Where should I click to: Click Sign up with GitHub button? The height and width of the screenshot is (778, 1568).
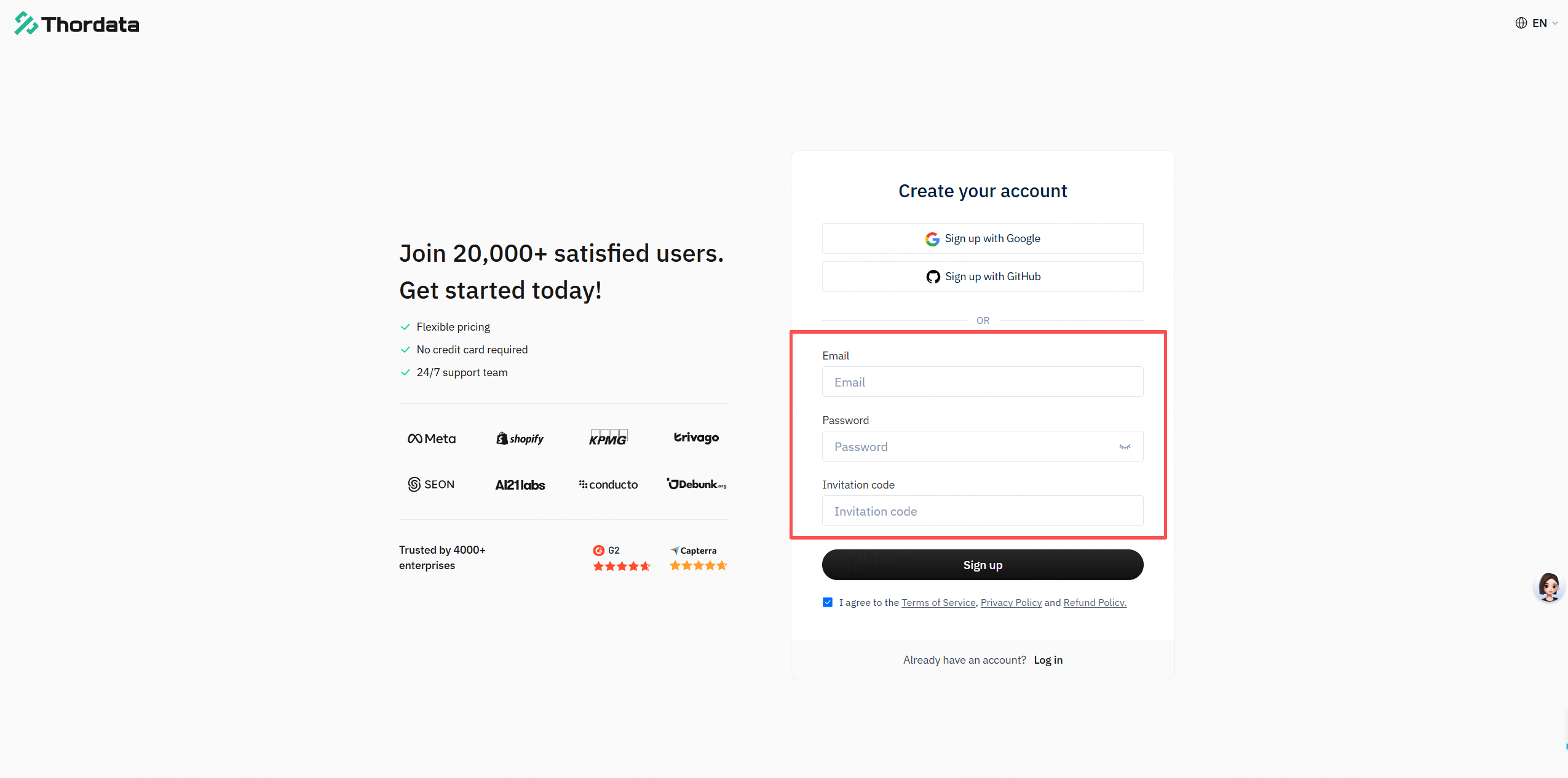pos(982,277)
